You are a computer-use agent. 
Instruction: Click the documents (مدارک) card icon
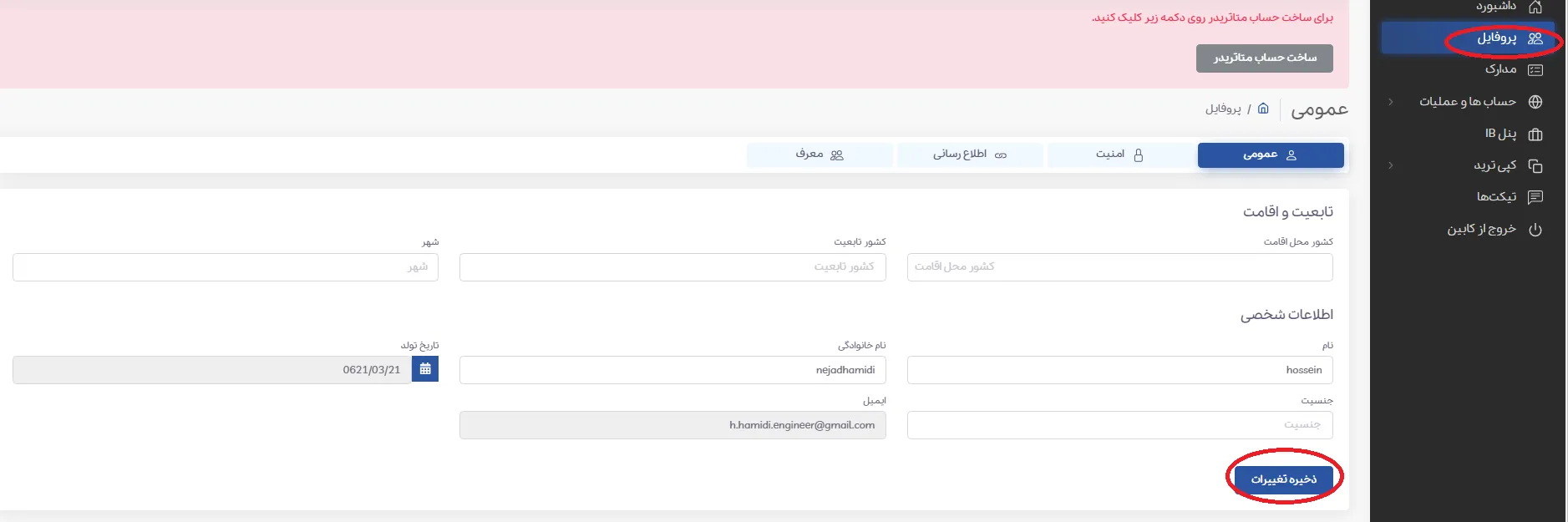pos(1535,70)
